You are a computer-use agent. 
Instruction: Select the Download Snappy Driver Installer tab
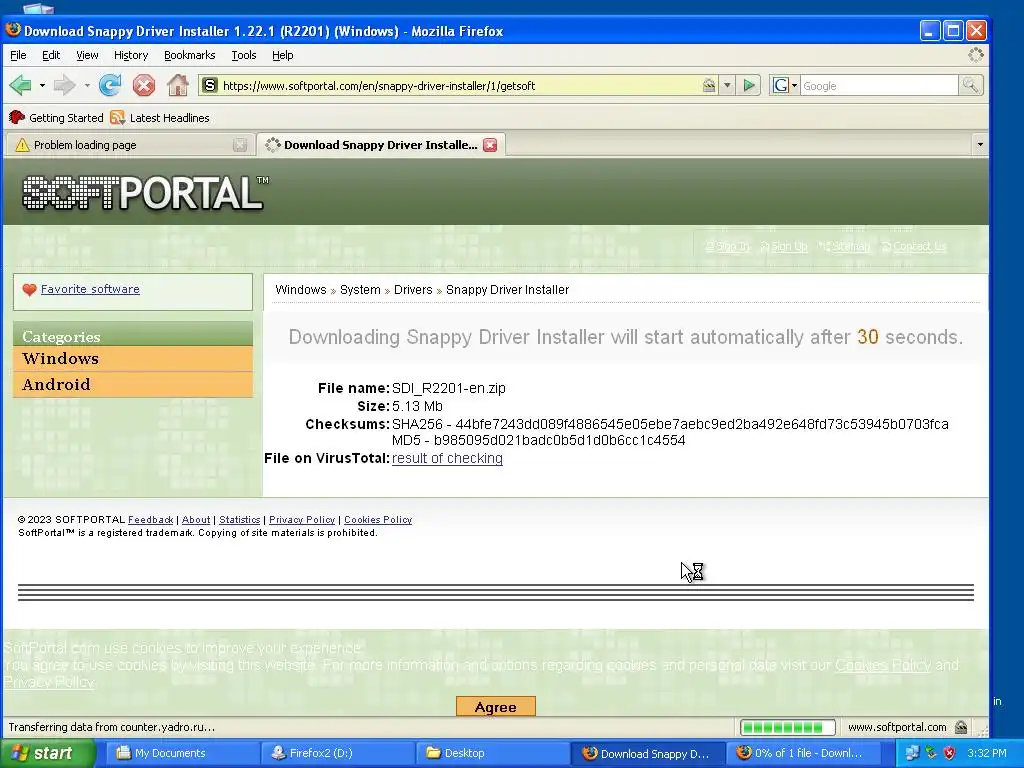pos(381,145)
